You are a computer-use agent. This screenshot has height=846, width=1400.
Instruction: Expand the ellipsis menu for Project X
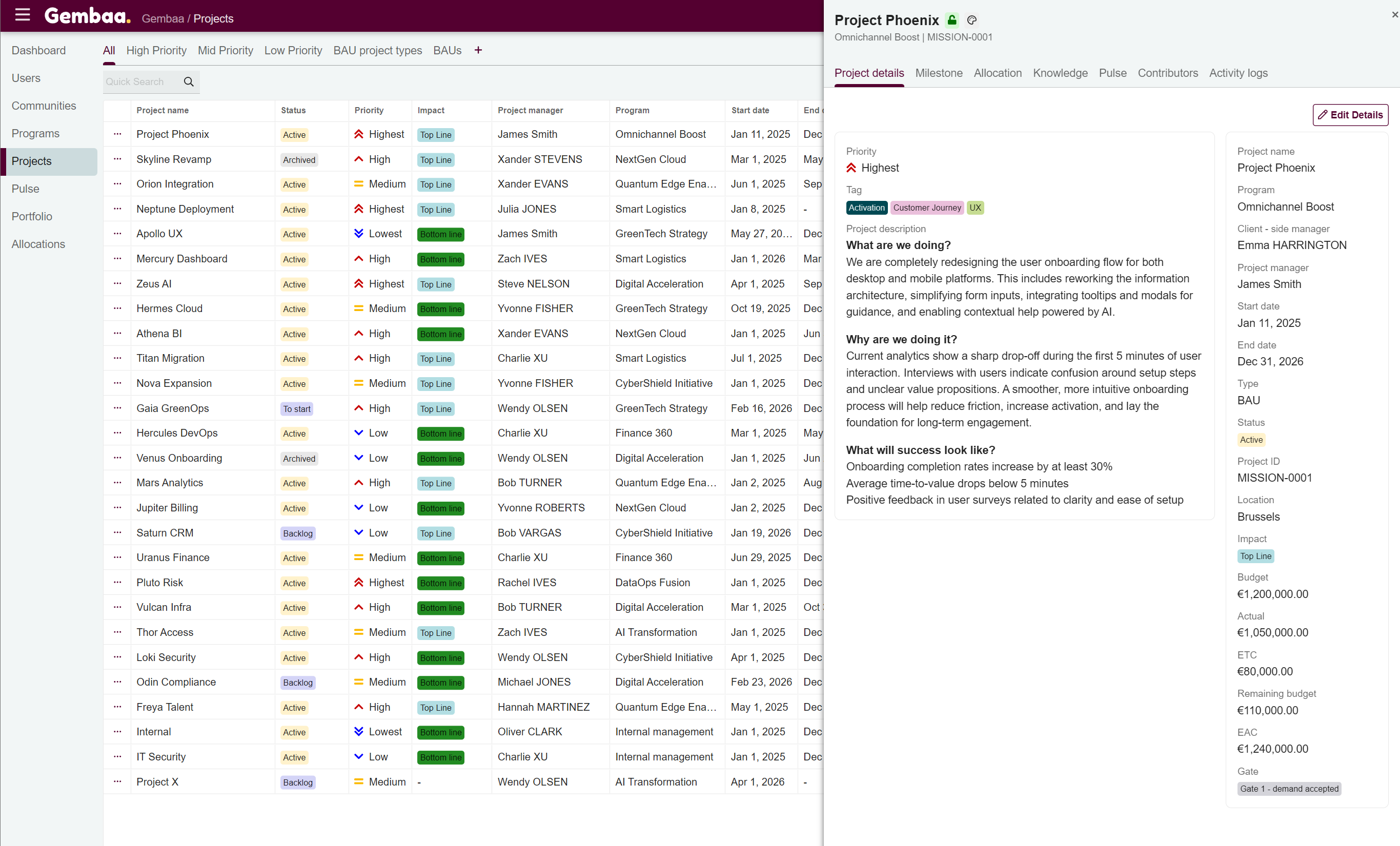(x=117, y=782)
